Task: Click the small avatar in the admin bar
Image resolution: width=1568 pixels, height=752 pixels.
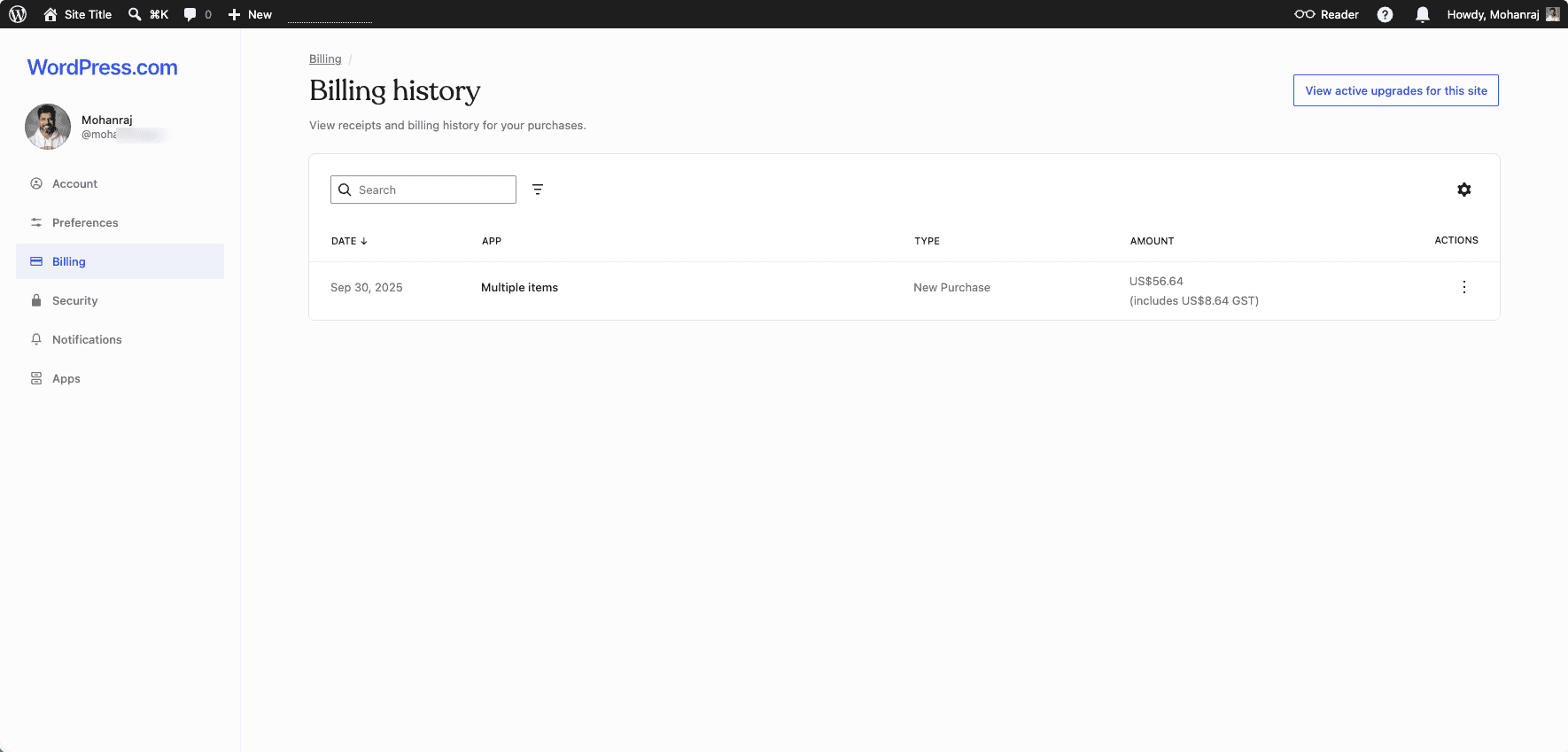Action: pyautogui.click(x=1553, y=14)
